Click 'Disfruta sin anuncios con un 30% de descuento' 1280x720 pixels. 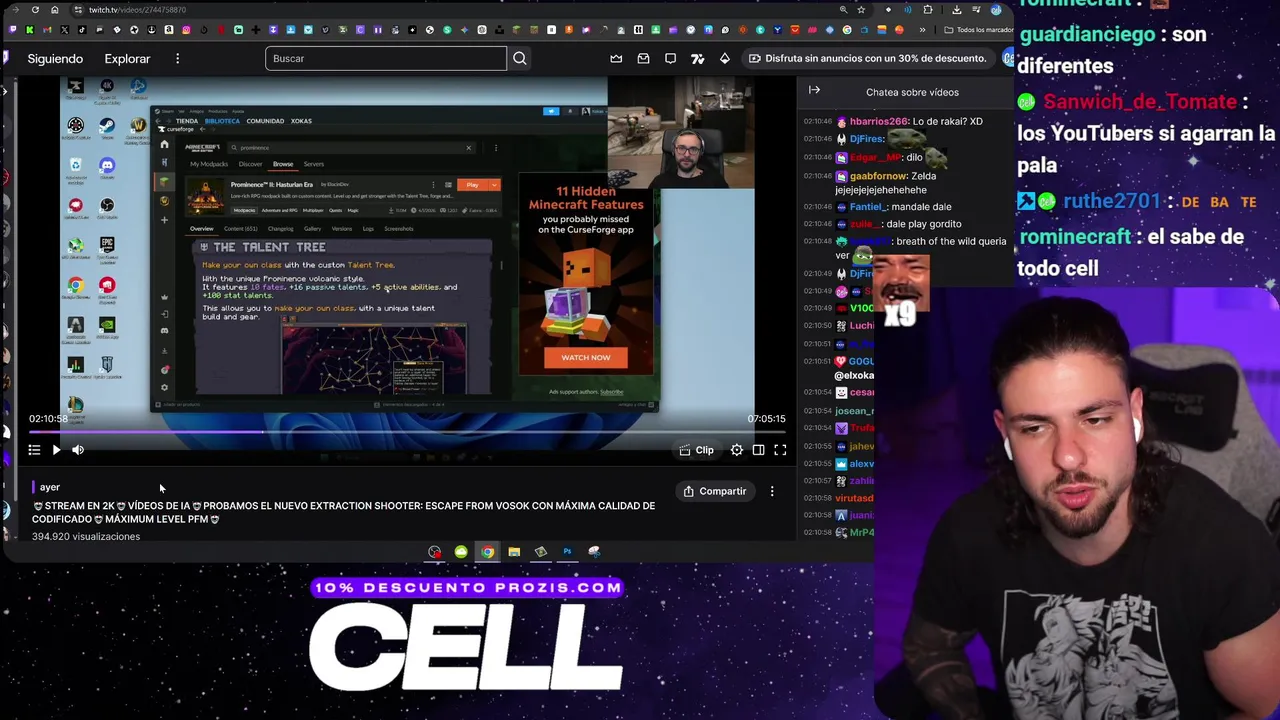(x=866, y=58)
